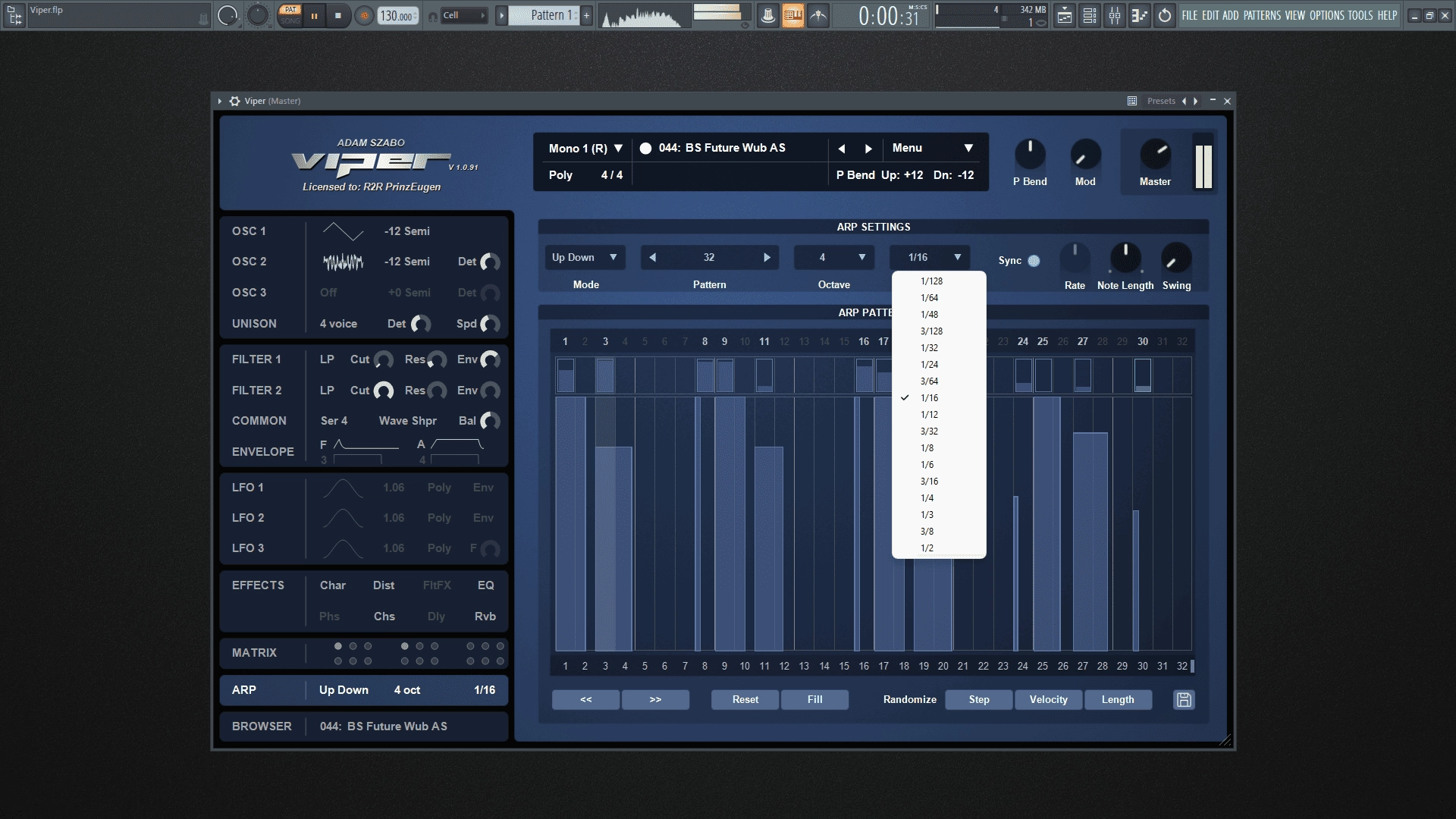This screenshot has width=1456, height=819.
Task: Pause playback in the FL Studio transport
Action: click(x=314, y=15)
